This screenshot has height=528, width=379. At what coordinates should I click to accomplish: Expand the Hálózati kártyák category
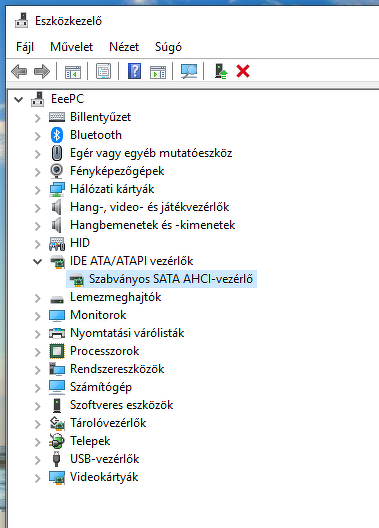click(x=37, y=190)
